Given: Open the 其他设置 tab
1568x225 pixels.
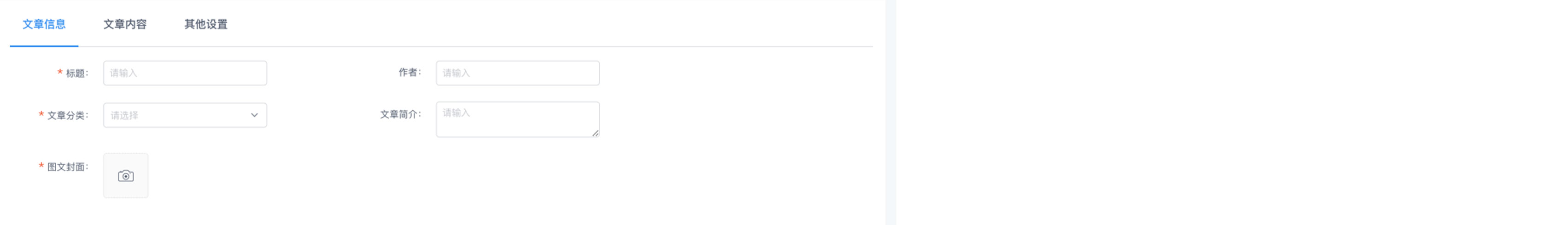Looking at the screenshot, I should 206,24.
